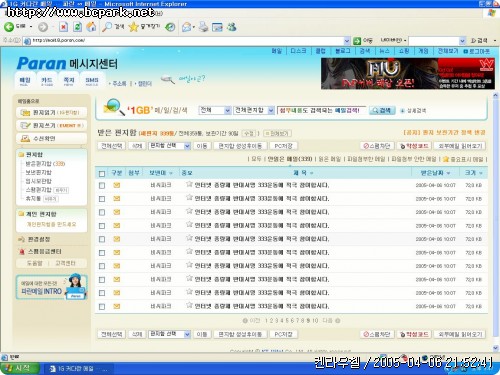Open 쇼핑 in the top navigation bar
Image resolution: width=500 pixels, height=375 pixels.
point(404,51)
